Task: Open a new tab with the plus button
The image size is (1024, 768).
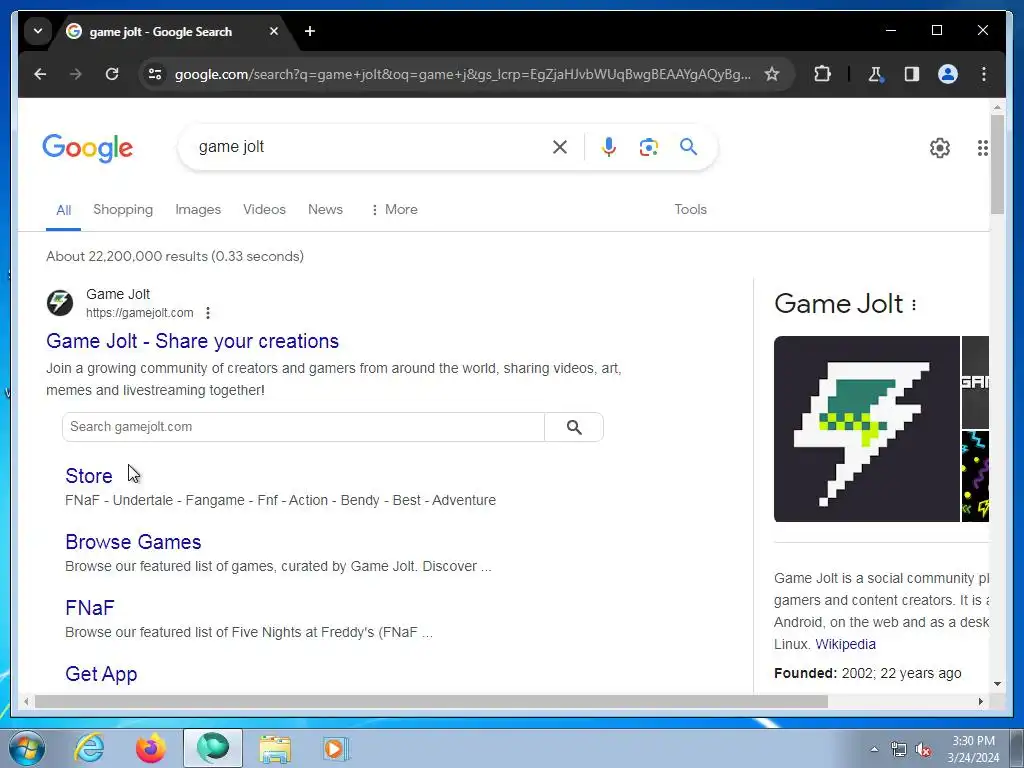Action: pyautogui.click(x=310, y=31)
